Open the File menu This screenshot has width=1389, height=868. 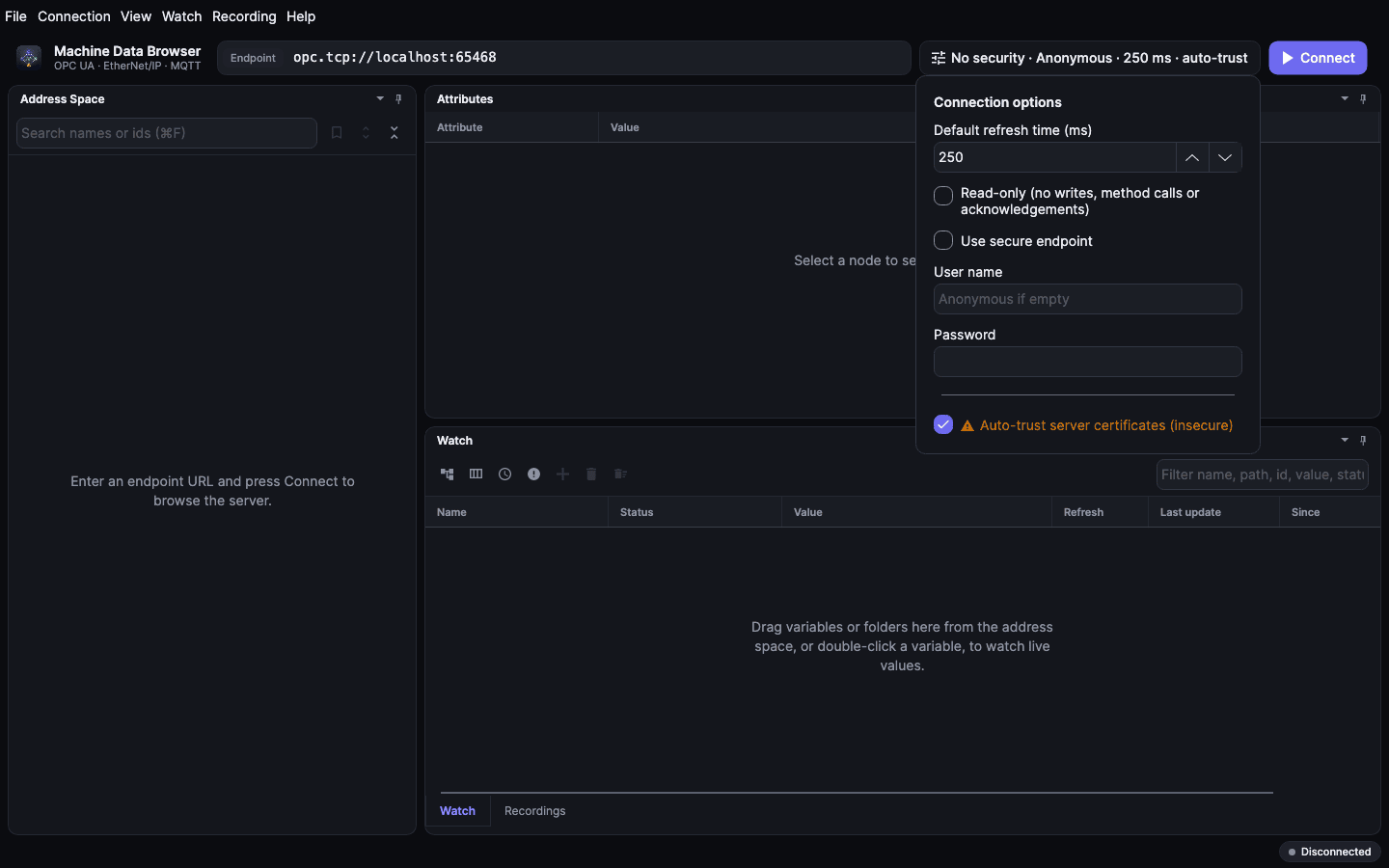click(15, 16)
